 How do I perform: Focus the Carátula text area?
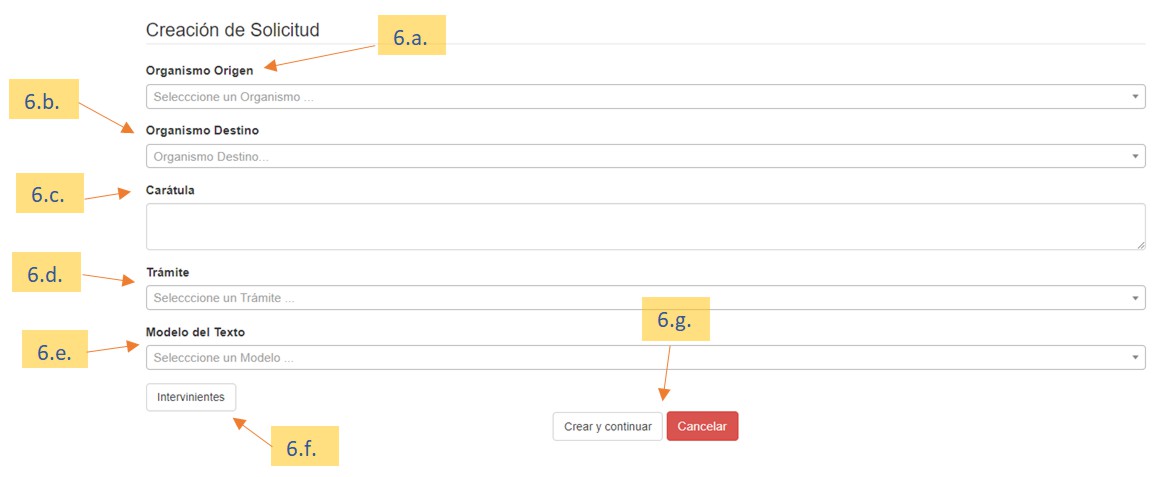(640, 227)
